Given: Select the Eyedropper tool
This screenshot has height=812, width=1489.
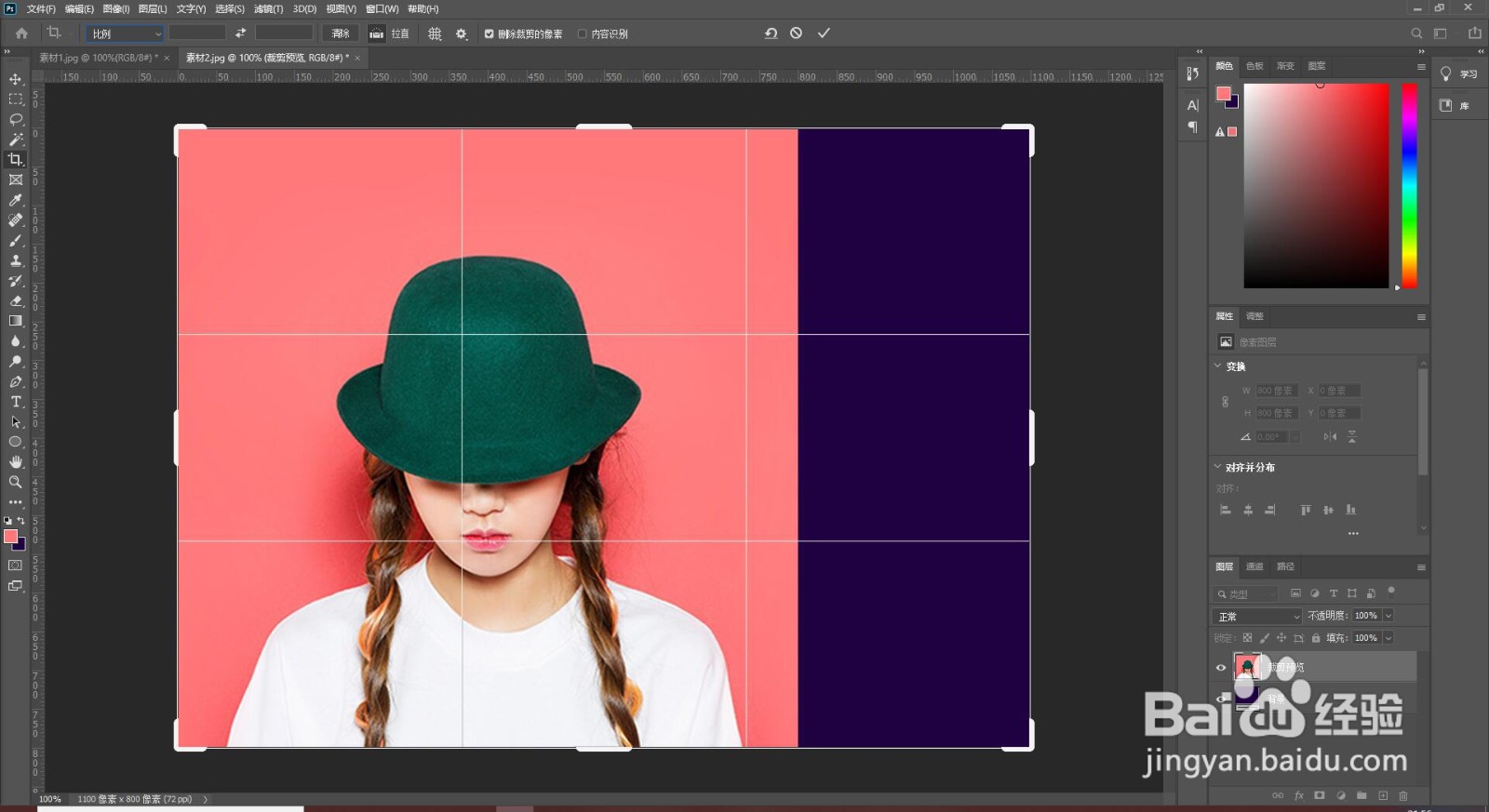Looking at the screenshot, I should coord(16,200).
